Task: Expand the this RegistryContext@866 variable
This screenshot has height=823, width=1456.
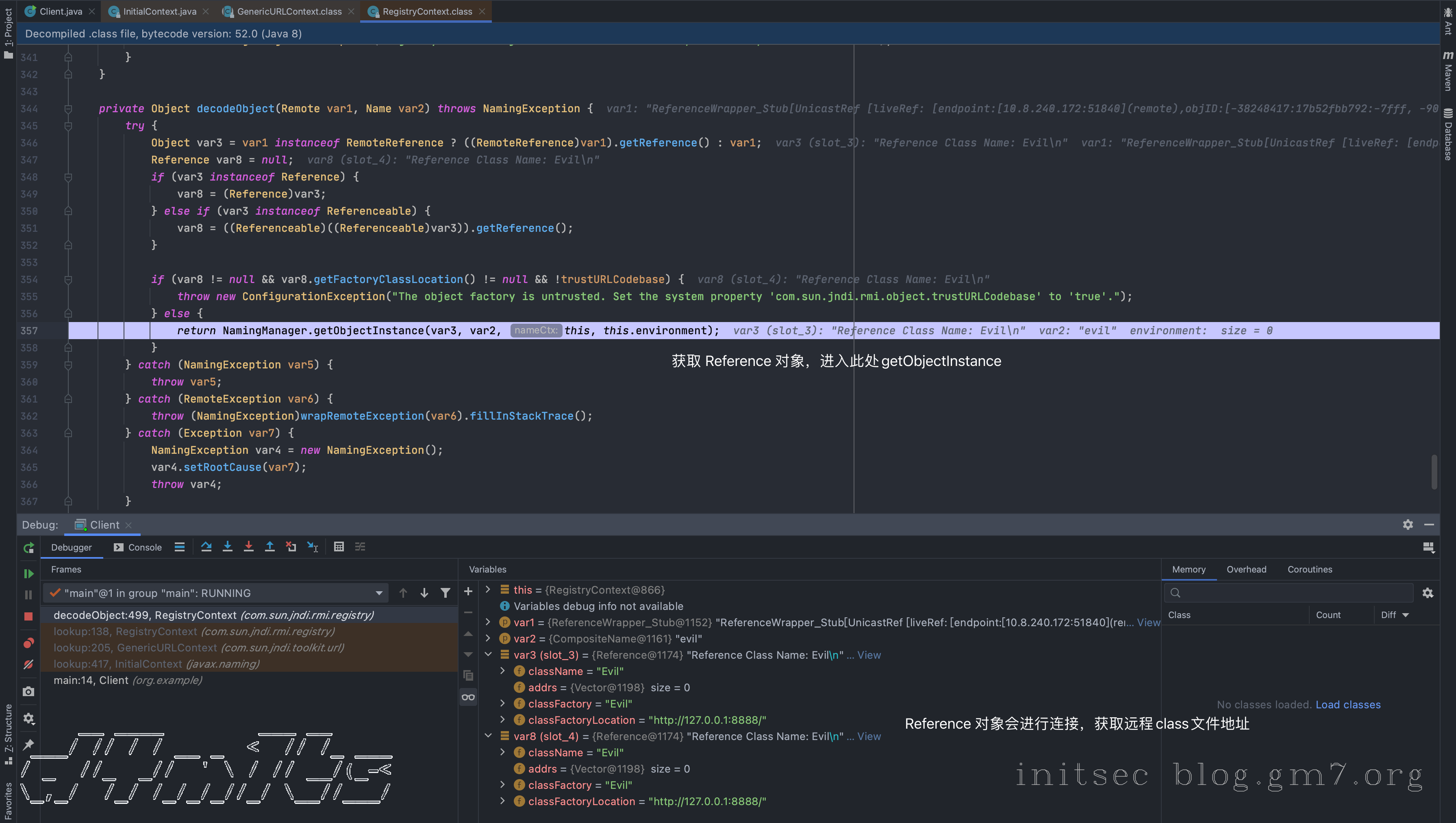Action: coord(488,590)
